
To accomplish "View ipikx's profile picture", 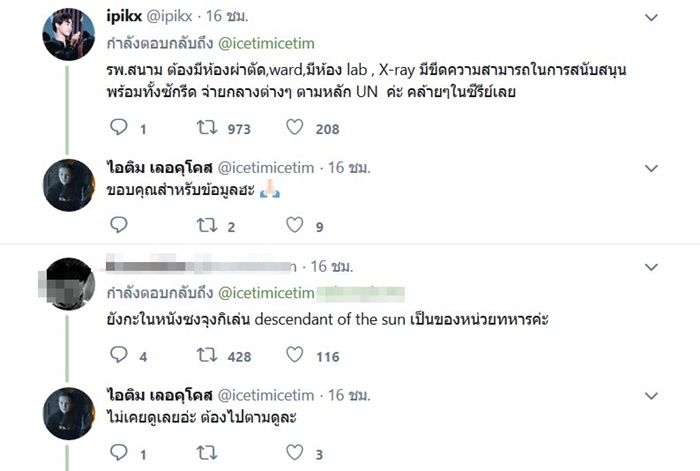I will [x=68, y=34].
